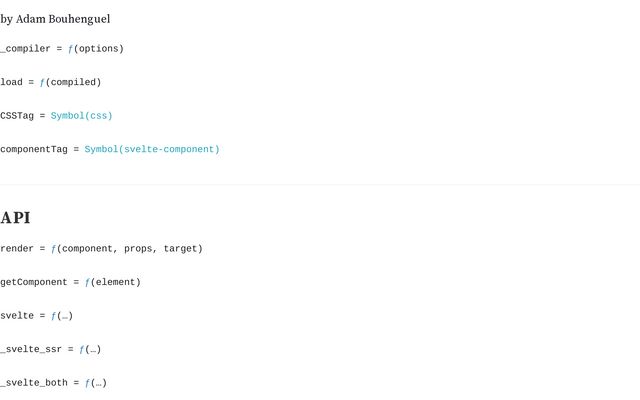Click the ƒ symbol in the _svelte_ssr cell
This screenshot has width=640, height=400.
coord(82,349)
